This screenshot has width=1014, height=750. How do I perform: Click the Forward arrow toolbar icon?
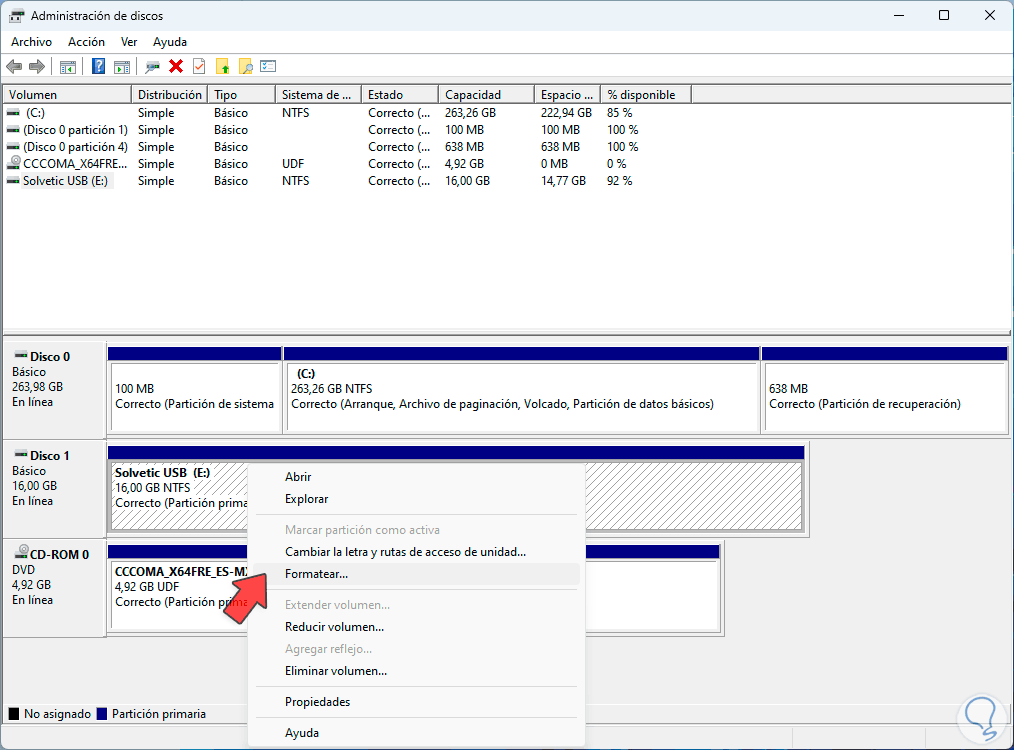click(38, 66)
